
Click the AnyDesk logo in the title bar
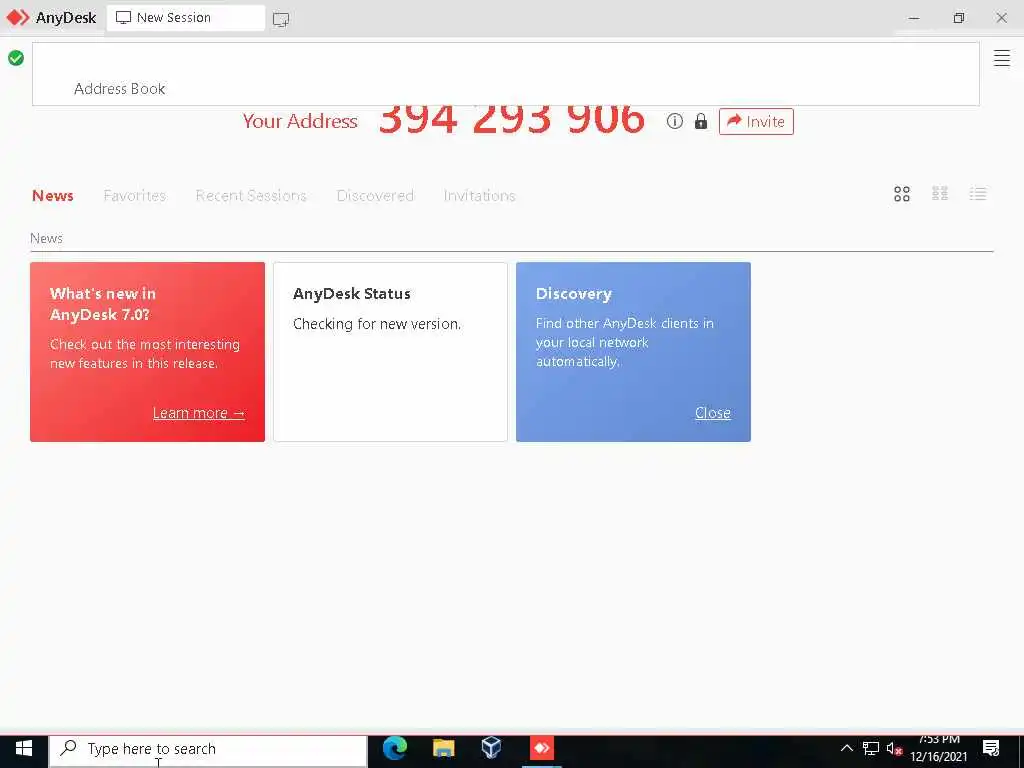pyautogui.click(x=18, y=18)
